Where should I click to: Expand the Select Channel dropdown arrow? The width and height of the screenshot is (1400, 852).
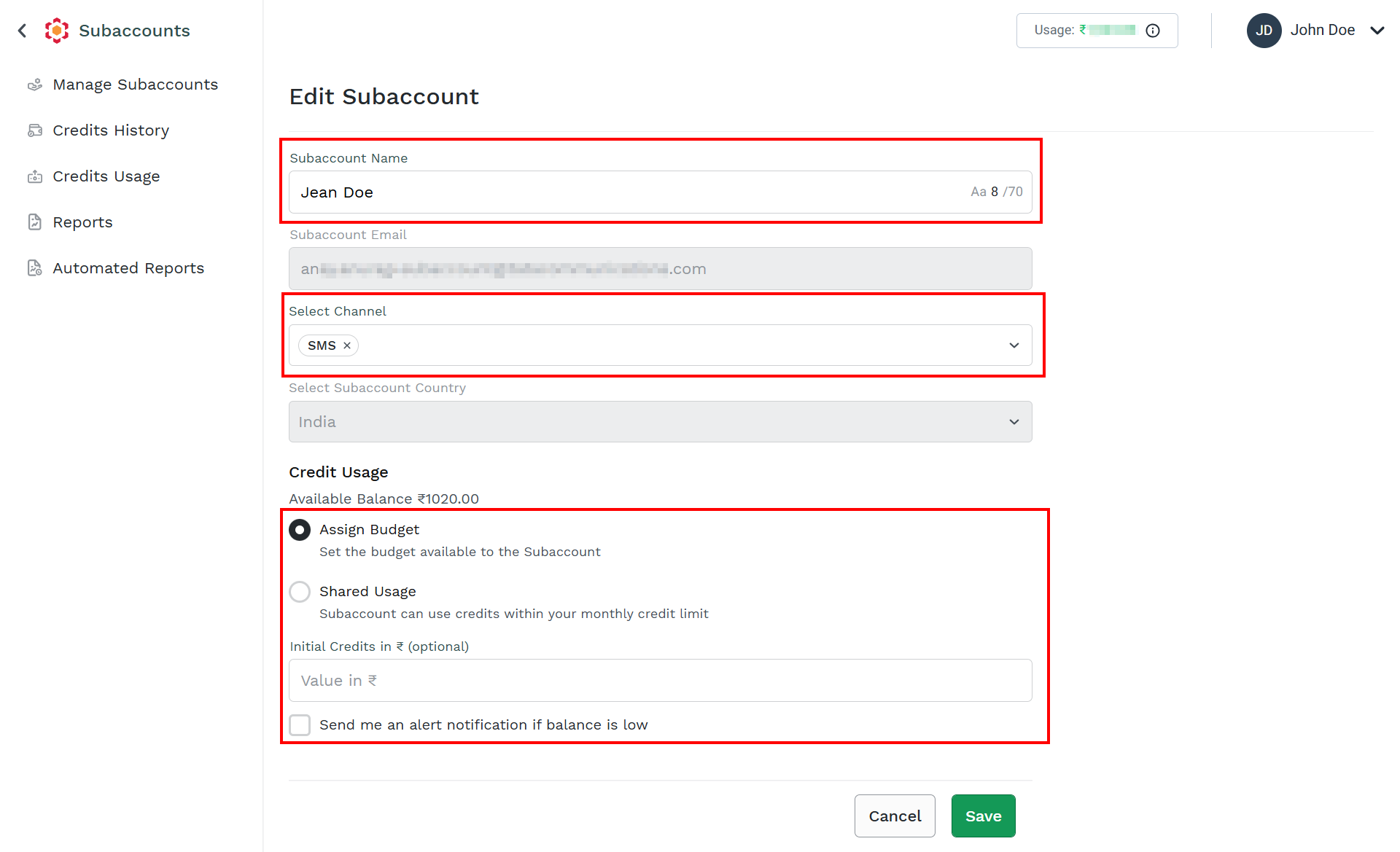click(x=1014, y=345)
